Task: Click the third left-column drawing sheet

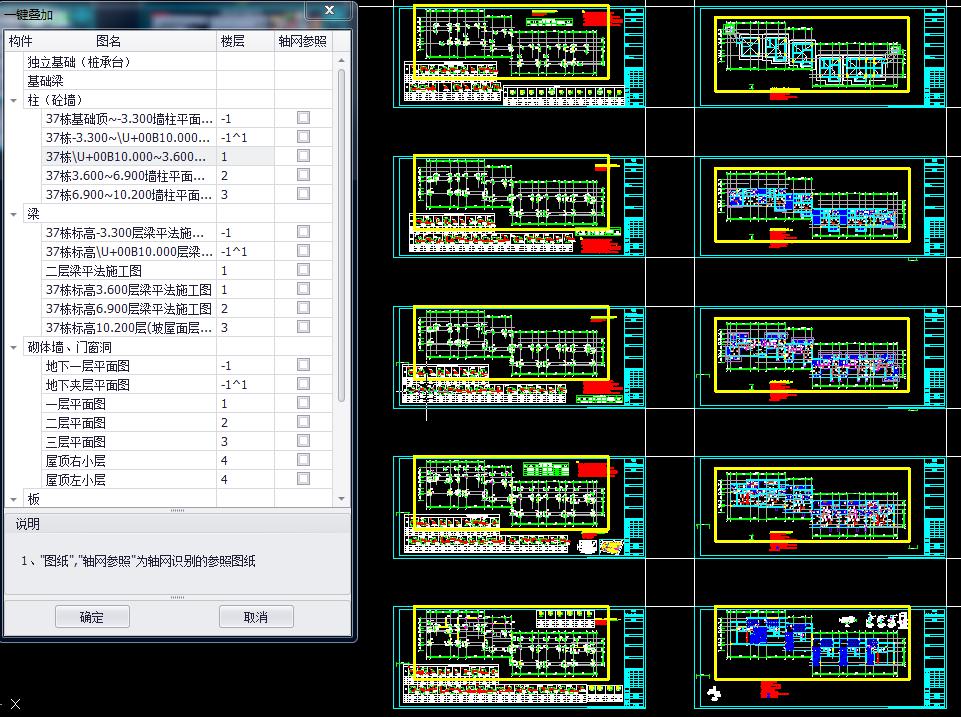Action: 519,357
